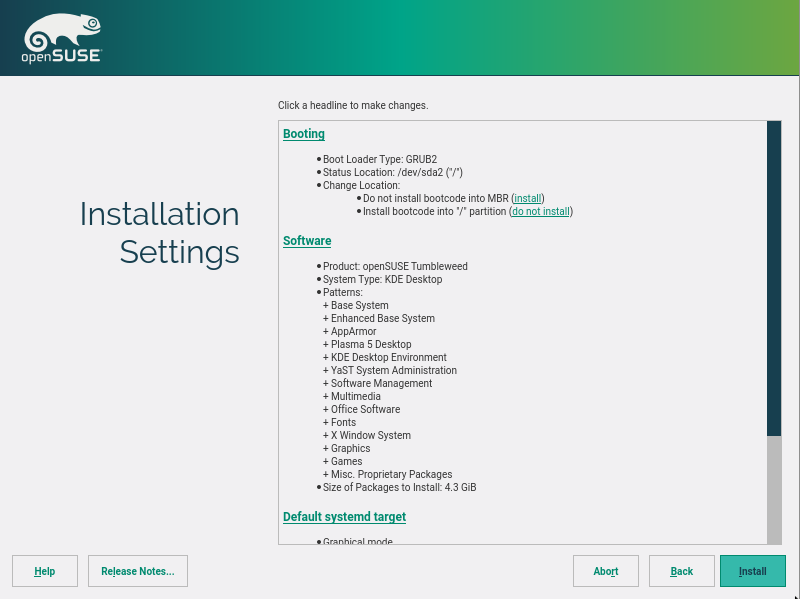The image size is (800, 599).
Task: Click the 'install' link for MBR bootcode
Action: coord(528,198)
